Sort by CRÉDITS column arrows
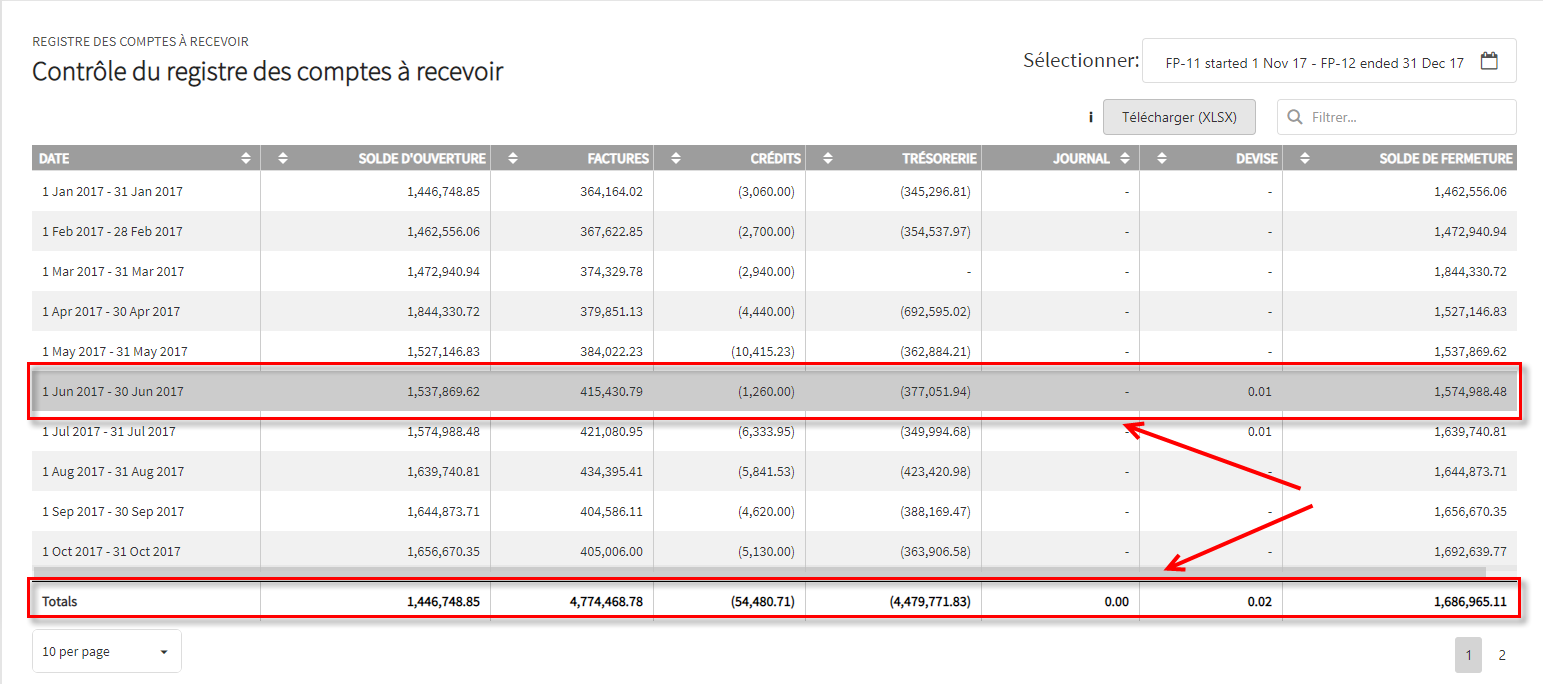This screenshot has width=1543, height=684. (676, 158)
